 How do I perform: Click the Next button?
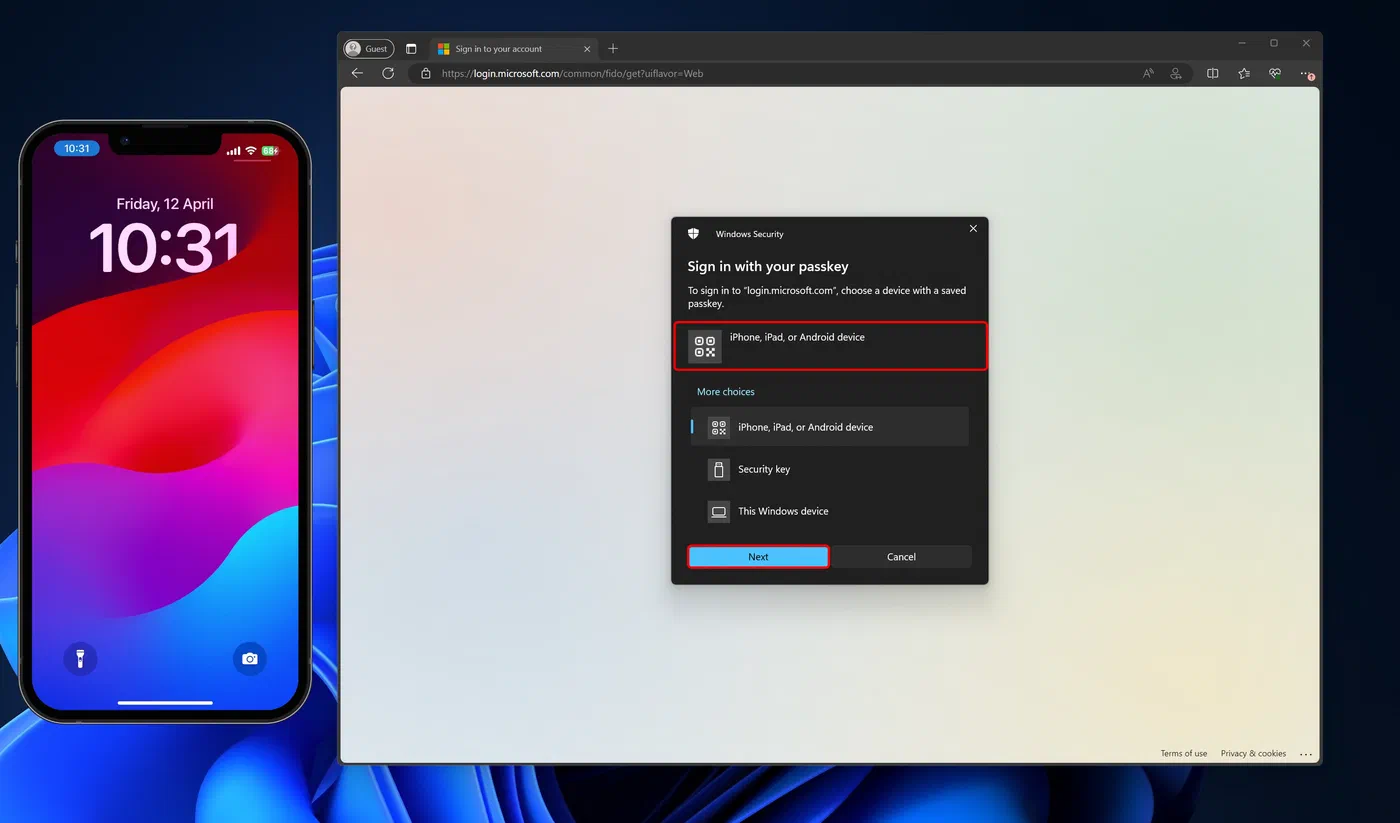tap(758, 557)
